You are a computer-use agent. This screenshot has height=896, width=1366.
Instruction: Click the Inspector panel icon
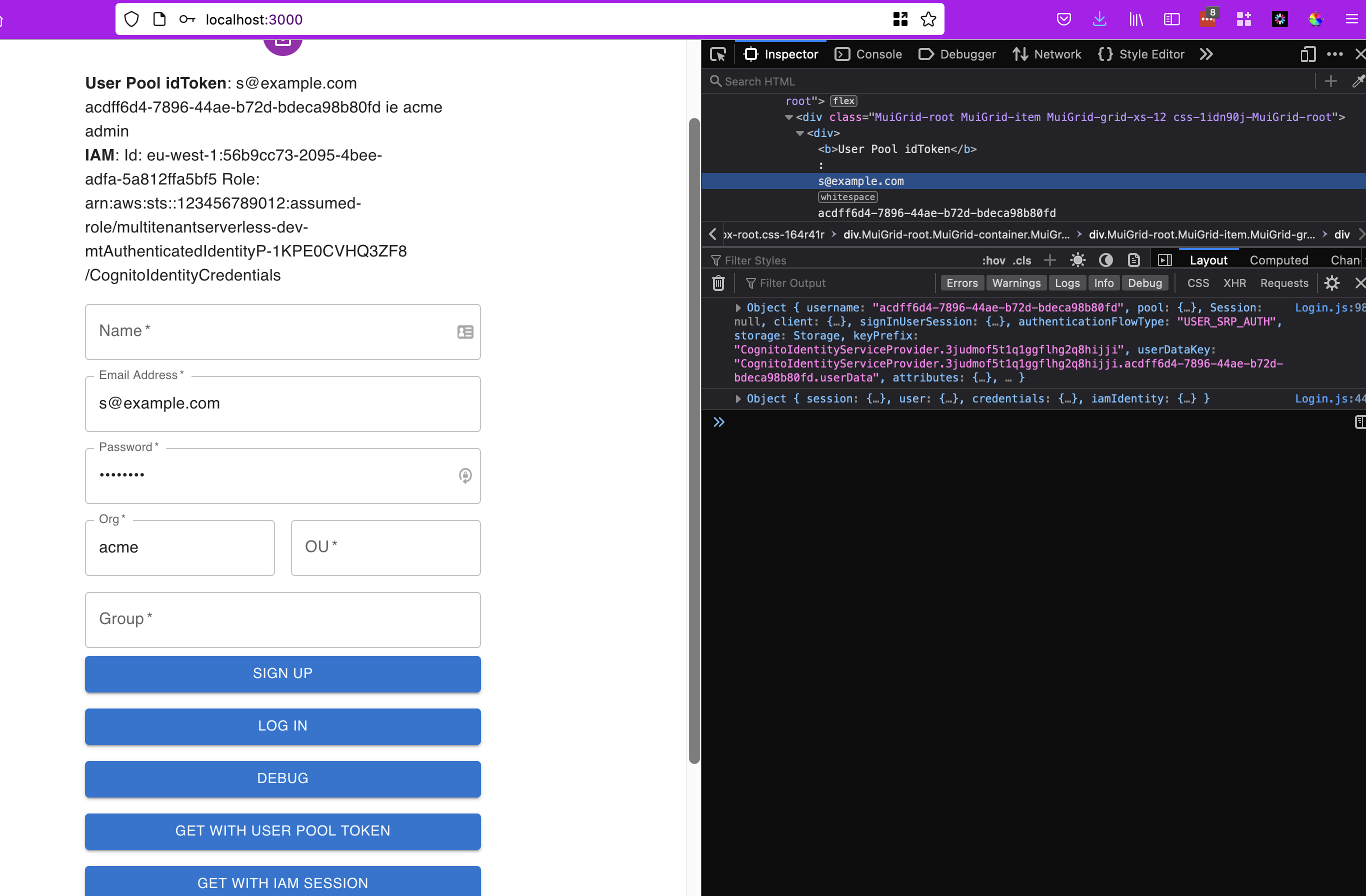coord(751,53)
